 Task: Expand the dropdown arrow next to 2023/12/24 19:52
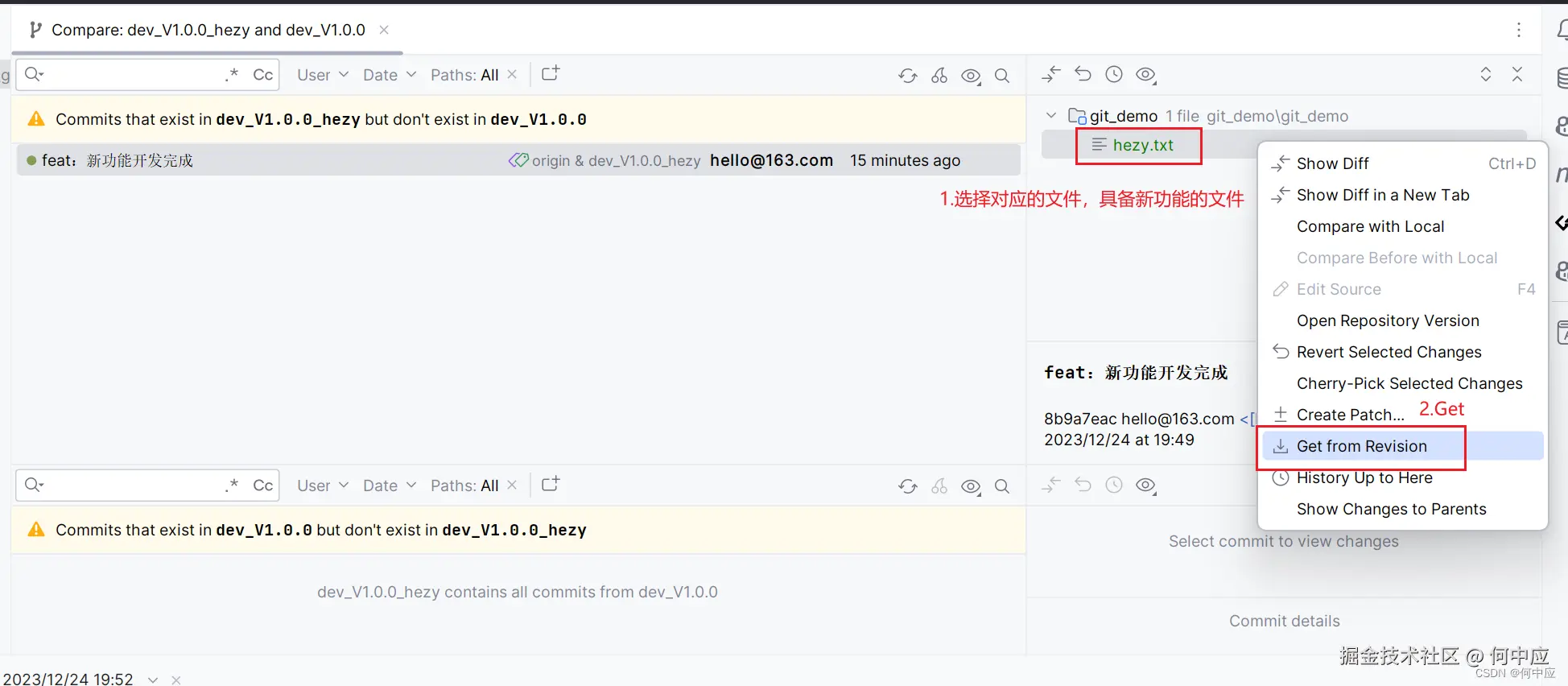tap(153, 680)
